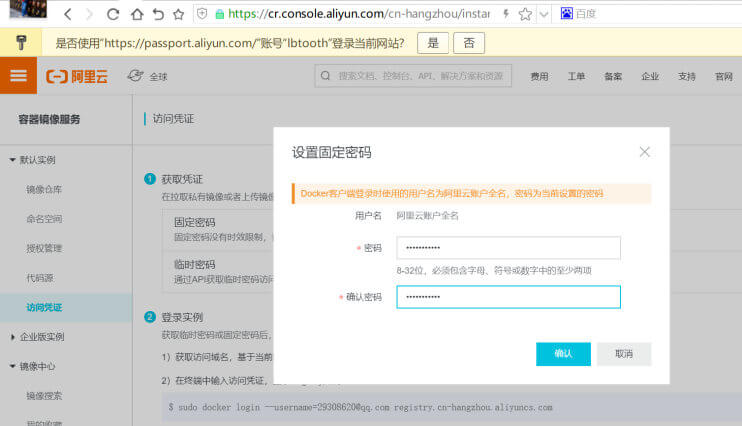Click the 阿里云账户全名 username value
Screen dimensions: 742x426
[427, 216]
